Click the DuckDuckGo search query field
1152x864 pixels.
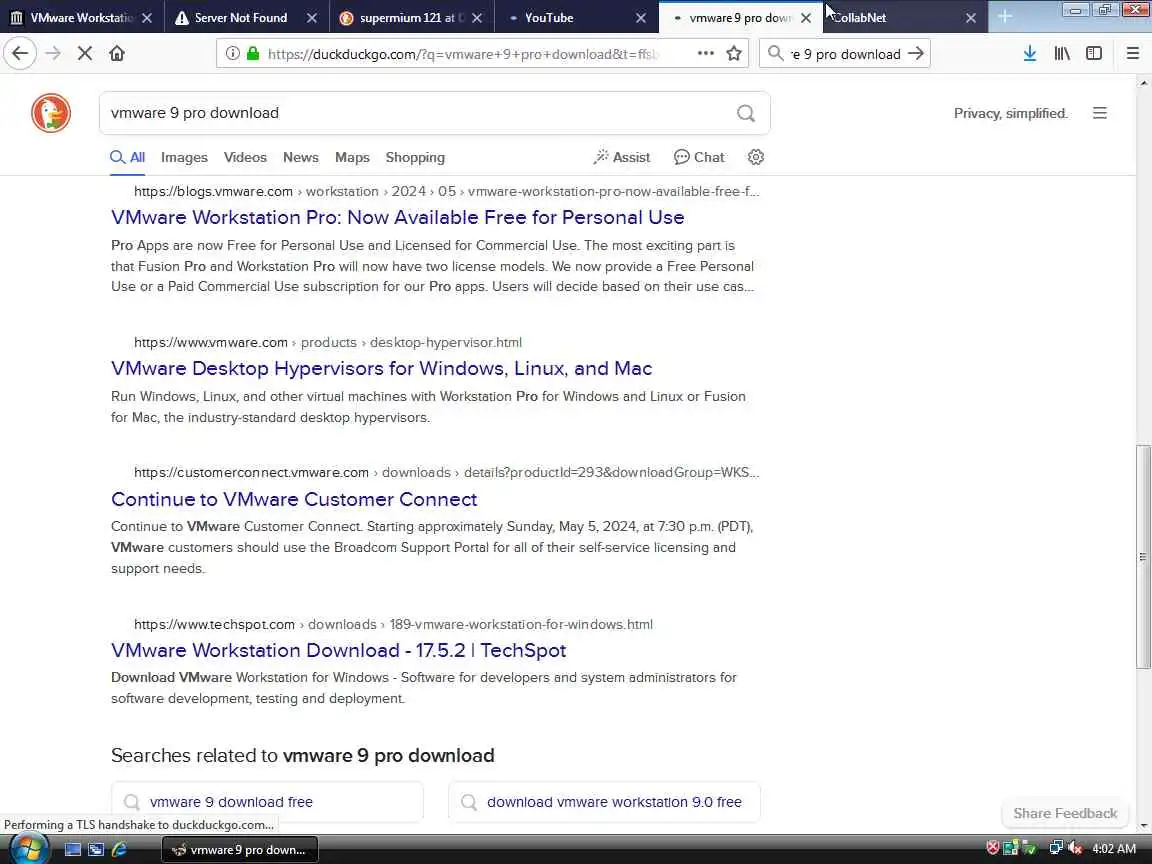419,113
